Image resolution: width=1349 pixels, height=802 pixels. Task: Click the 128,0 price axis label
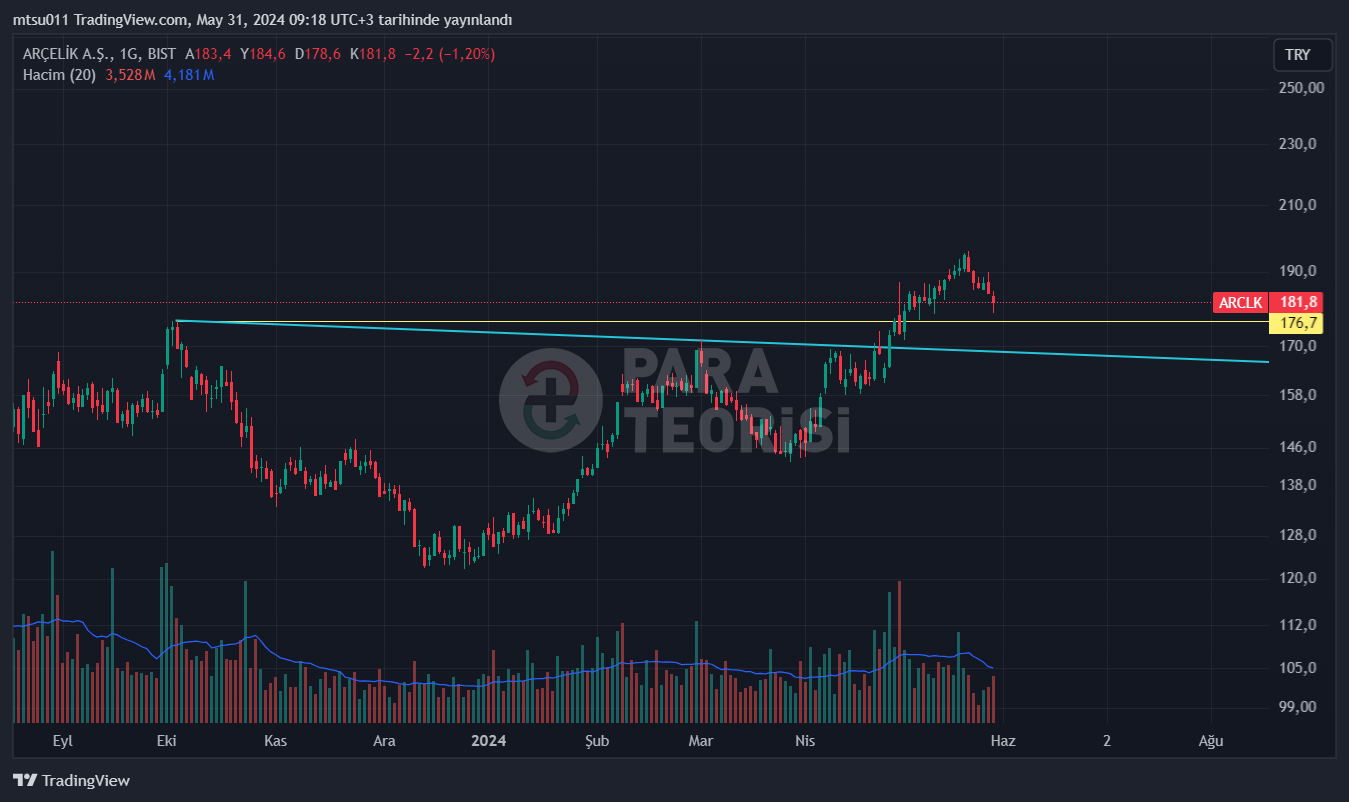[x=1298, y=535]
